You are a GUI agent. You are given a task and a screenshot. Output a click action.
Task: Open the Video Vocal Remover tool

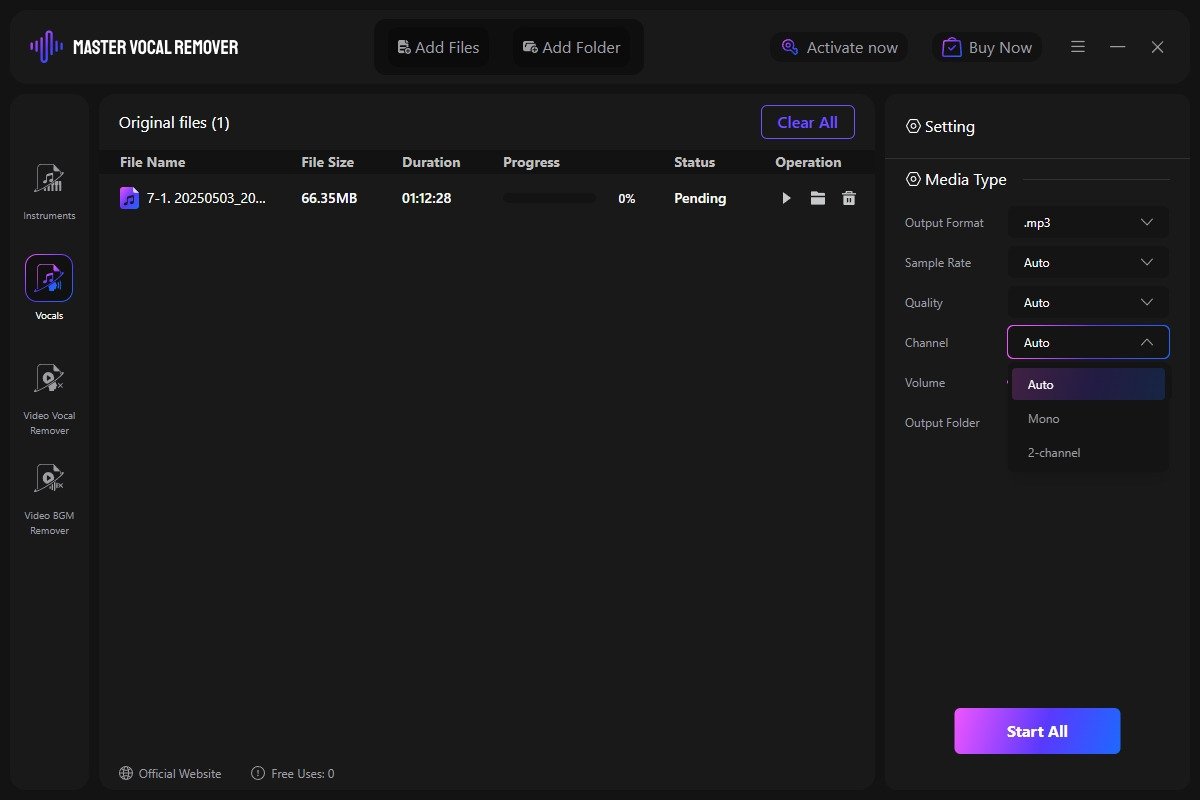tap(49, 380)
